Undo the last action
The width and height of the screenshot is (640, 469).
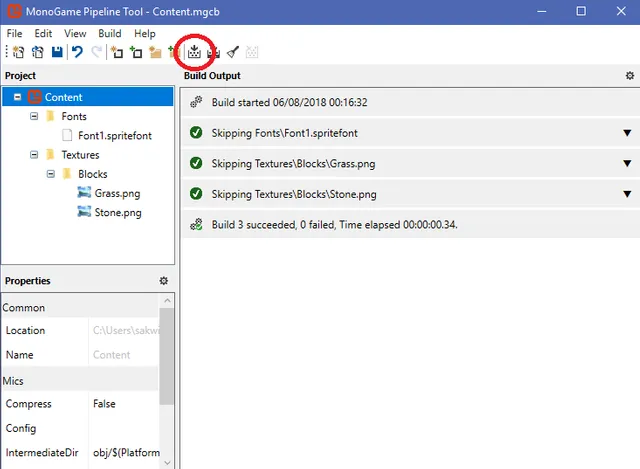pyautogui.click(x=77, y=52)
